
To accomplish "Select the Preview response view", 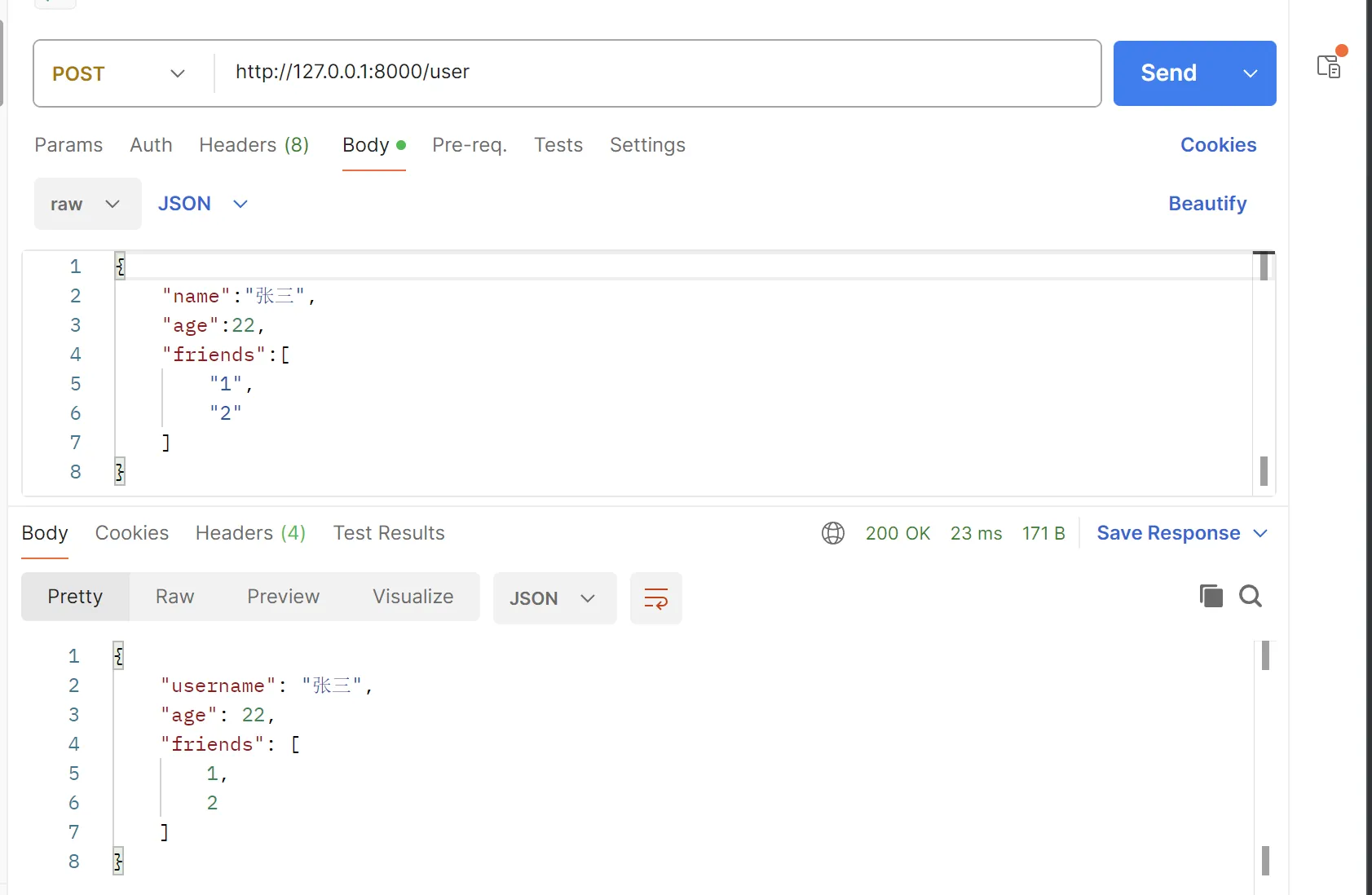I will tap(283, 597).
